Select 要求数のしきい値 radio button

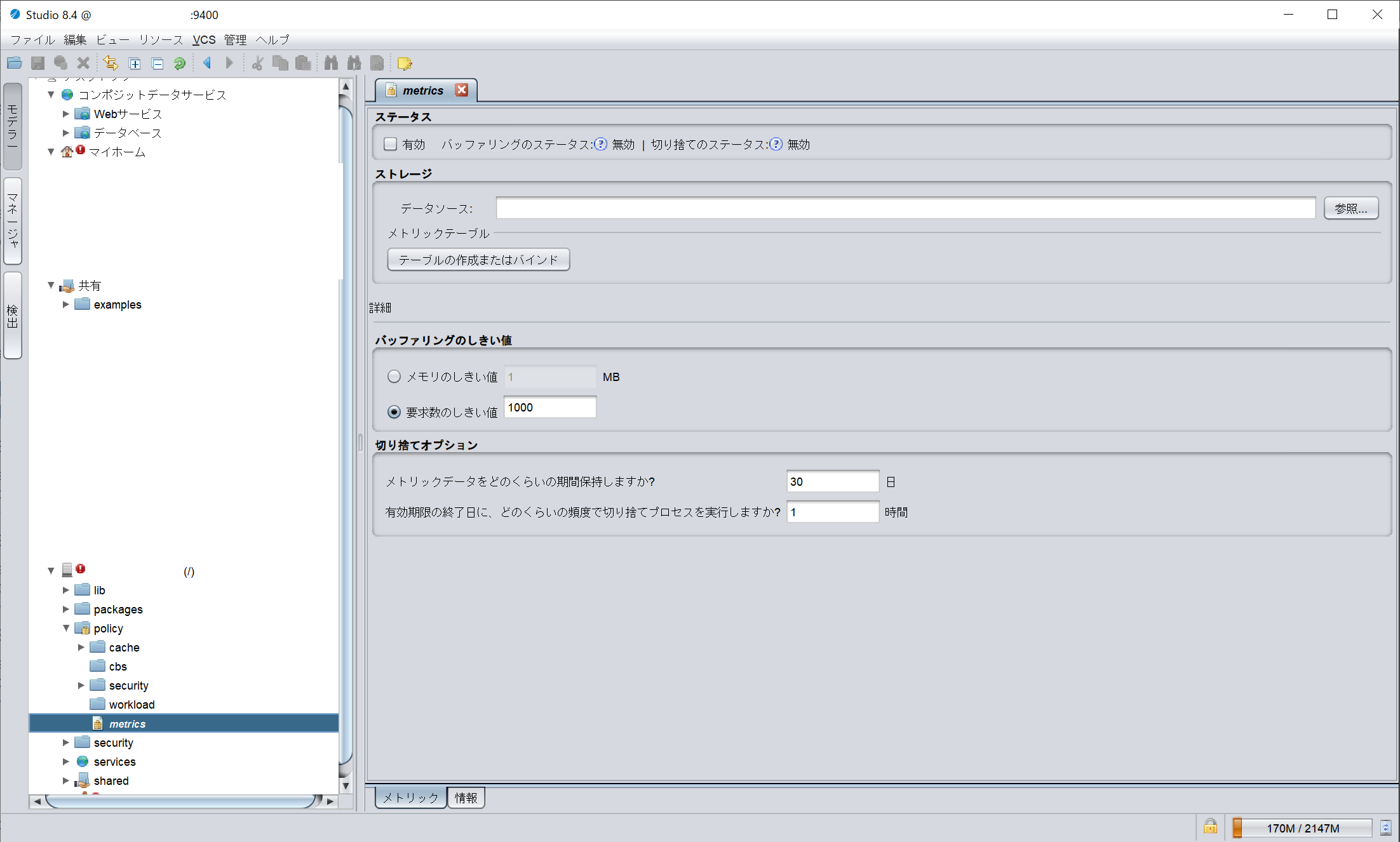394,412
